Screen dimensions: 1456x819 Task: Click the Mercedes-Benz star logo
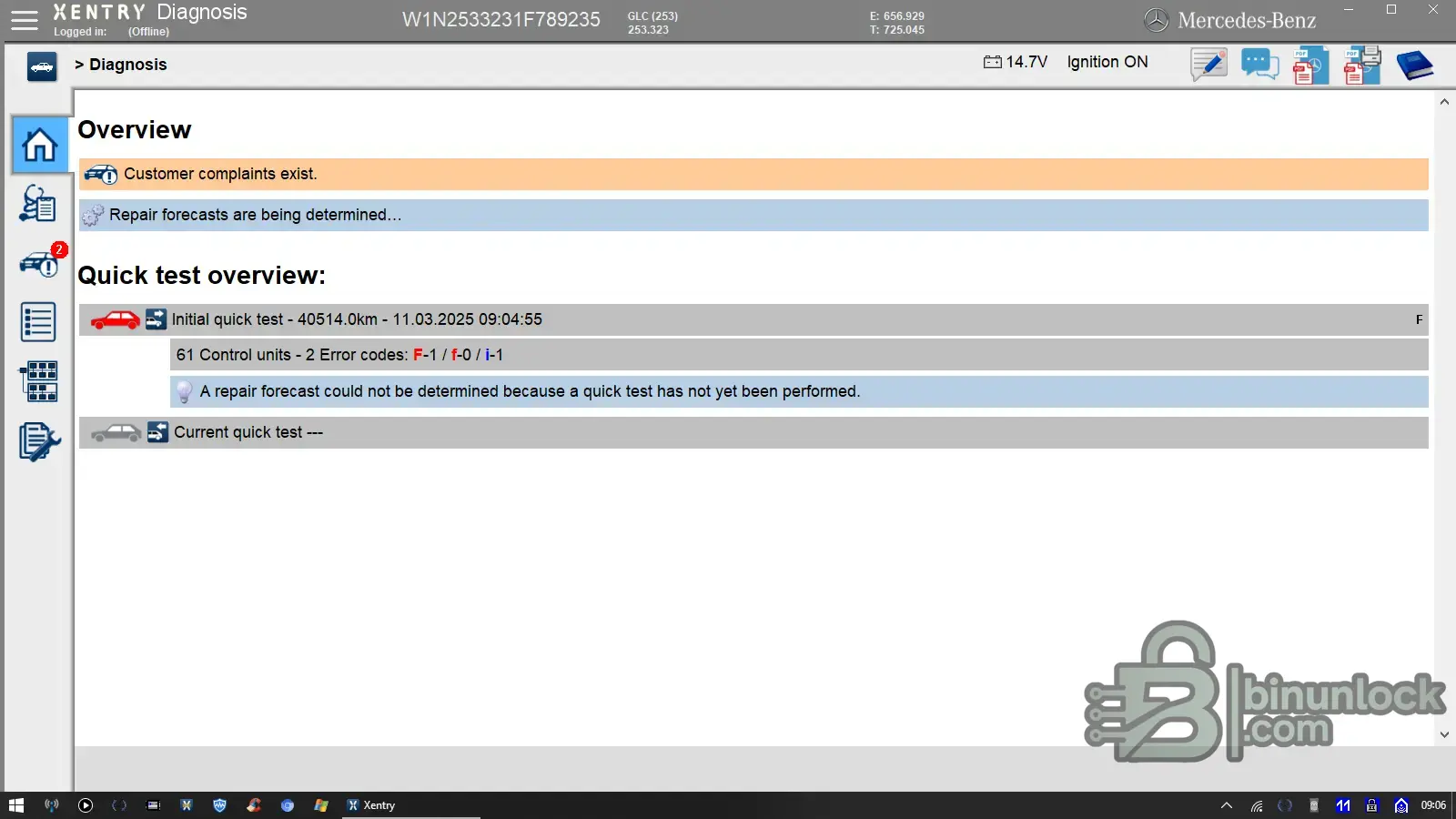coord(1156,20)
